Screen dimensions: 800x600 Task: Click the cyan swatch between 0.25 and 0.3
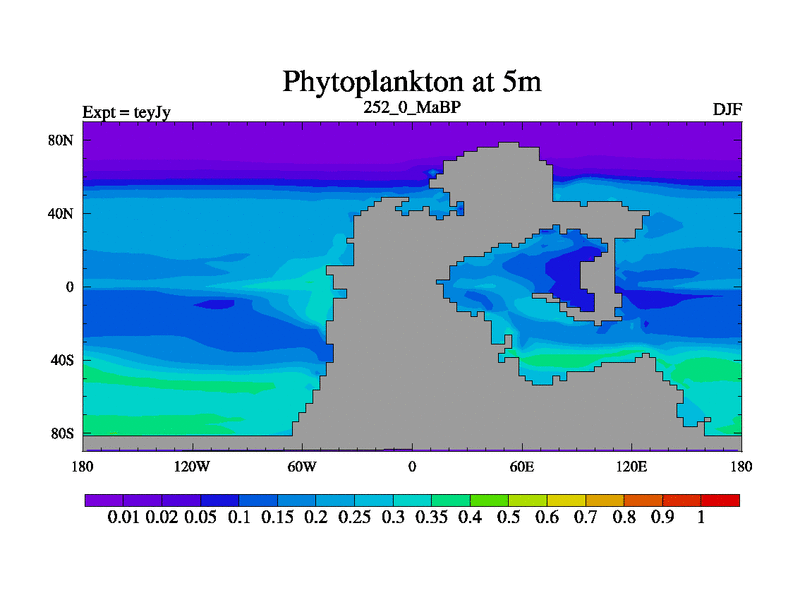point(373,500)
